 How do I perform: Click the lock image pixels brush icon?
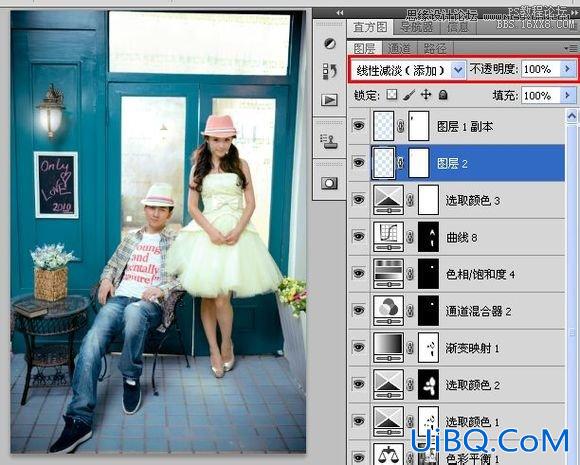tap(409, 95)
